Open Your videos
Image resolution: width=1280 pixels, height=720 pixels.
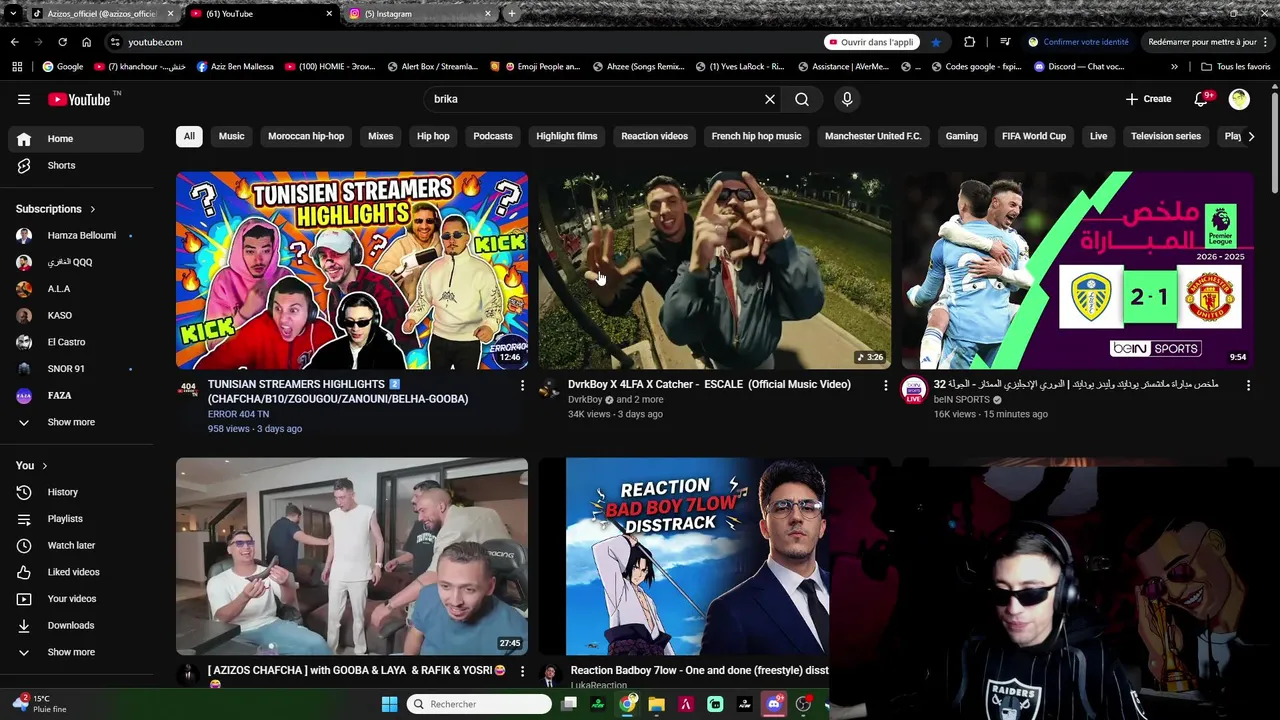76,599
